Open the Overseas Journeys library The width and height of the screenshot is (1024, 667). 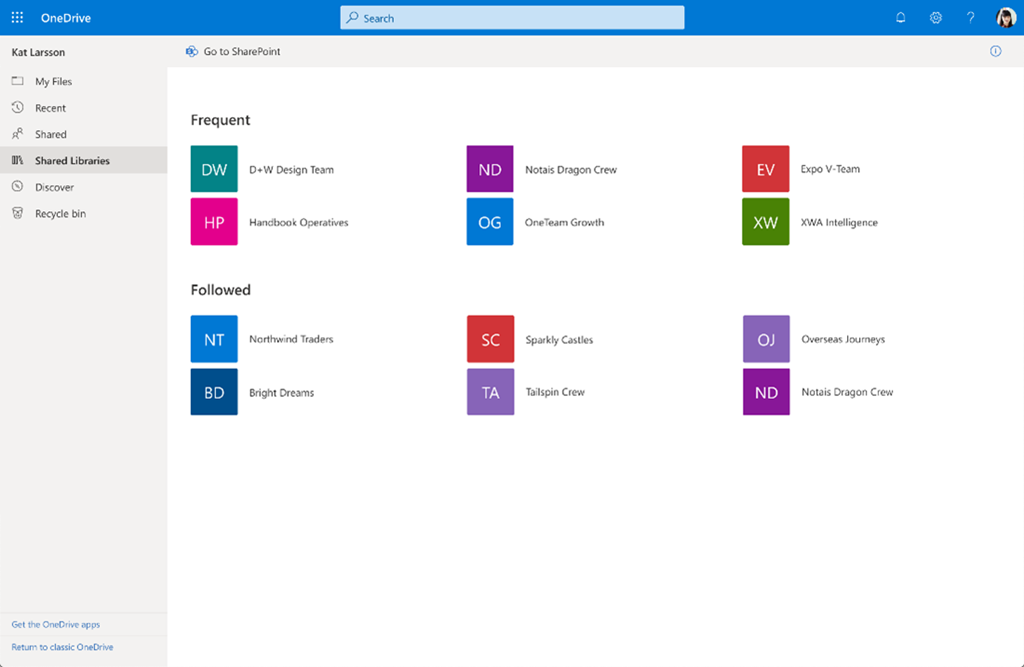(842, 339)
